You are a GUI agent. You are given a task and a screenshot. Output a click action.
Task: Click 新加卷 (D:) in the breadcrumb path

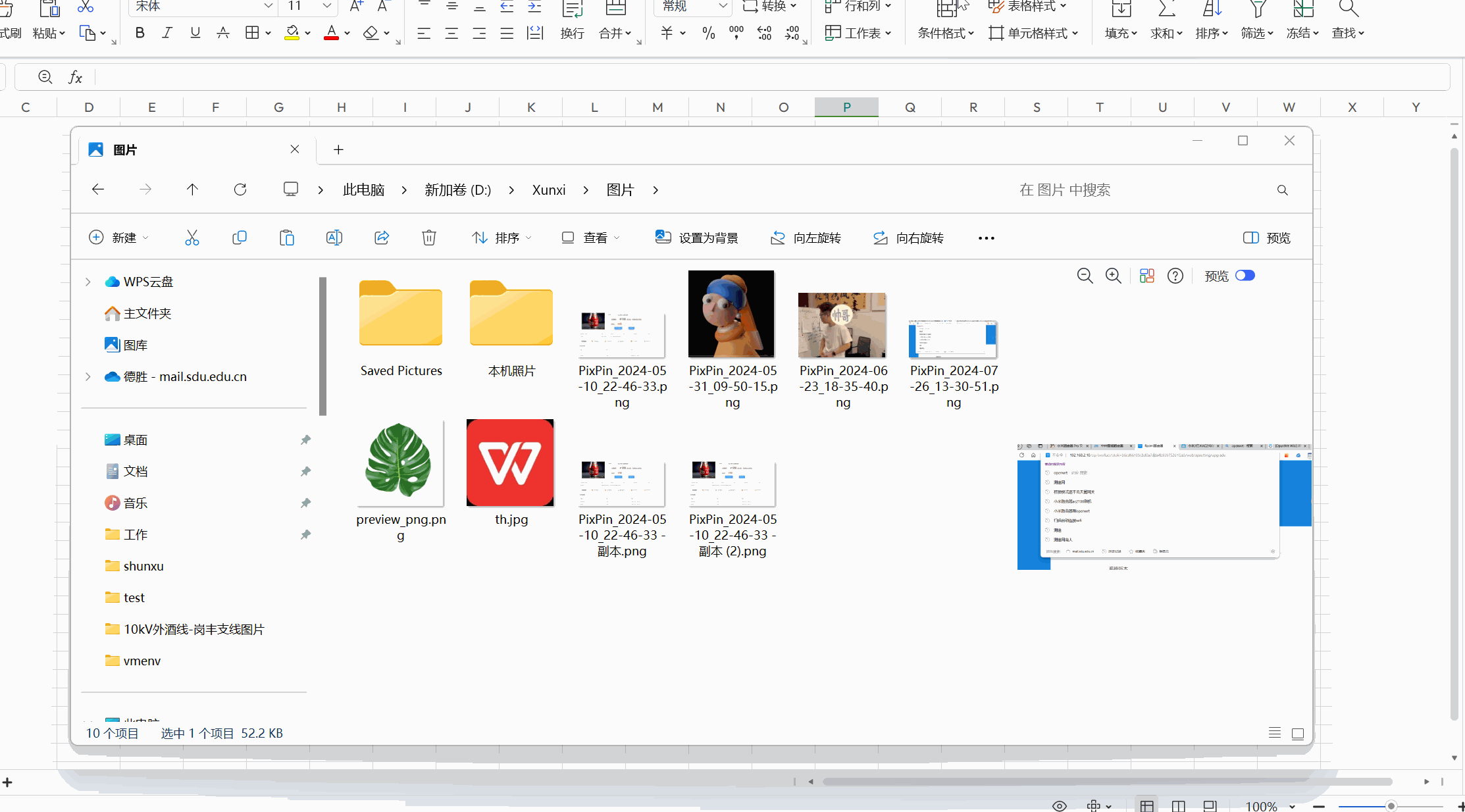[x=457, y=190]
